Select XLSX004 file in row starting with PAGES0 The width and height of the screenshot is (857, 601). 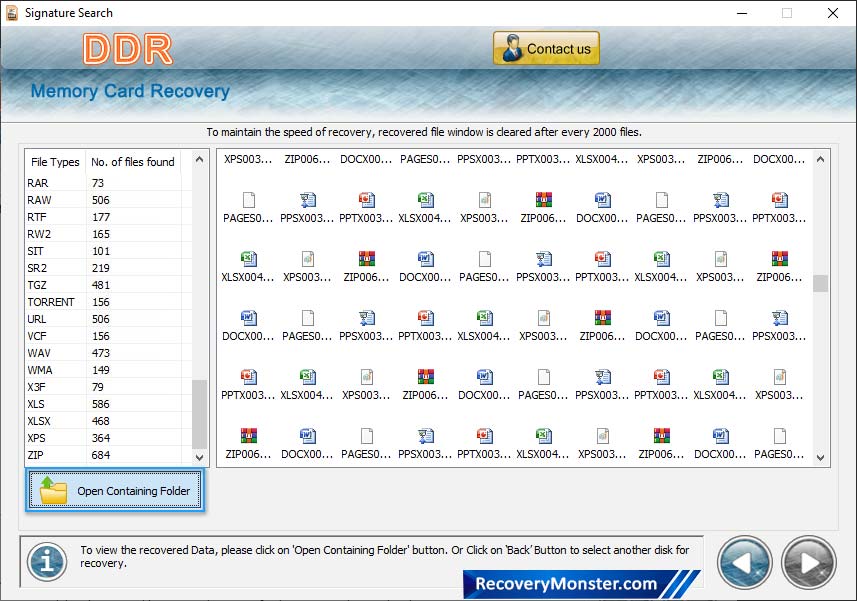click(425, 208)
